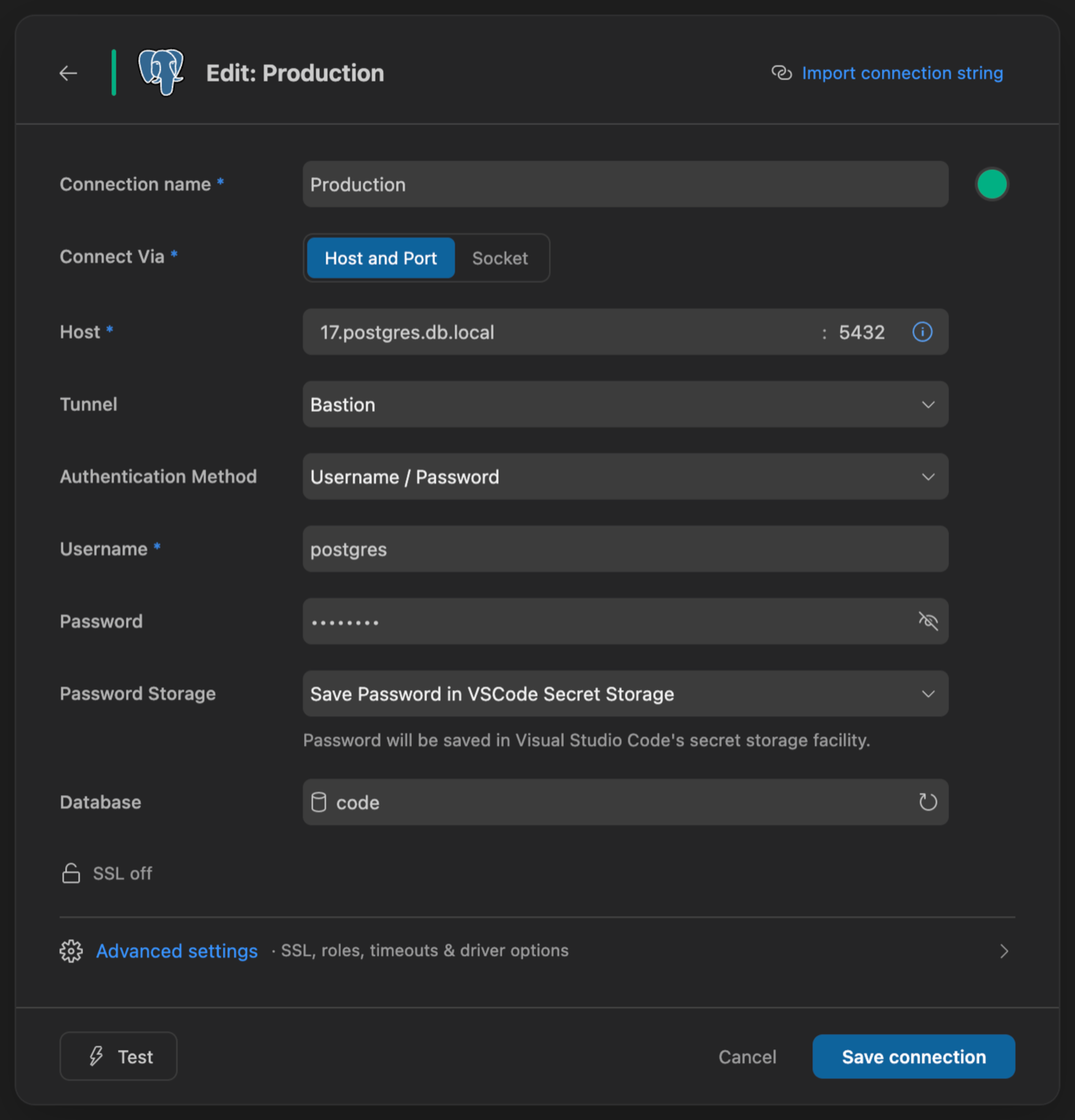
Task: Toggle password visibility eye icon
Action: point(928,621)
